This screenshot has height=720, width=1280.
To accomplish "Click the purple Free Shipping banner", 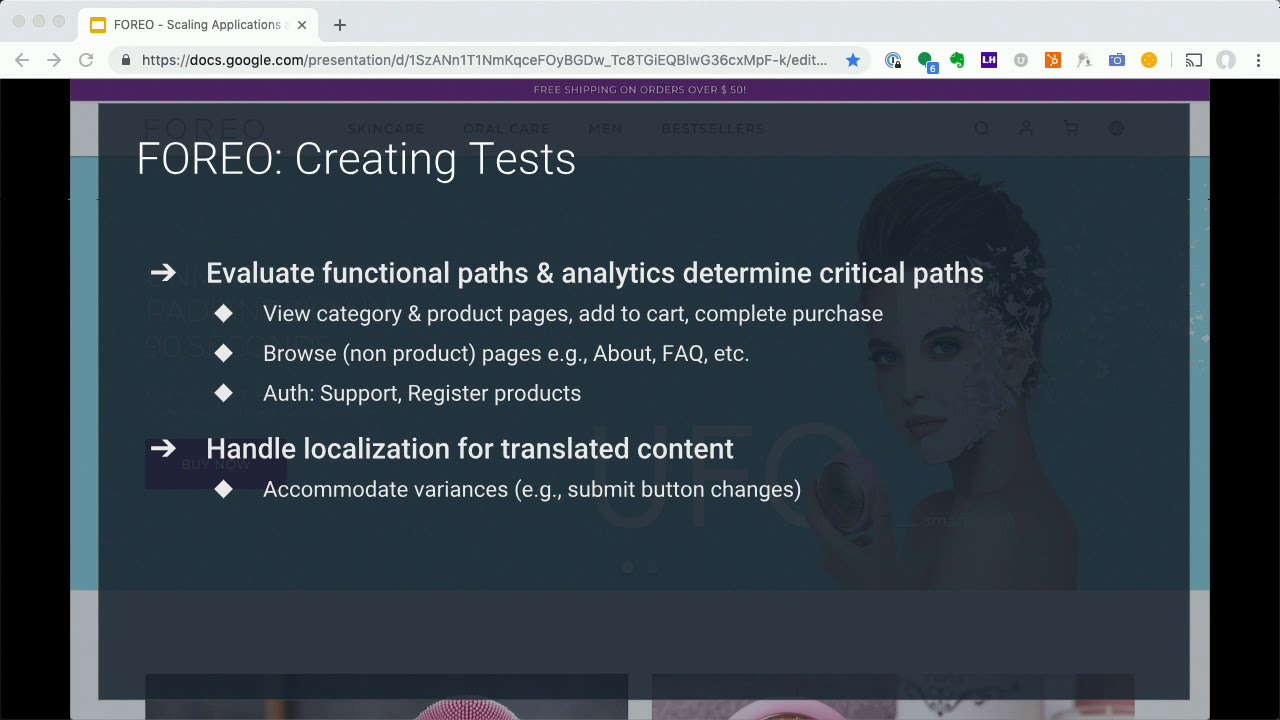I will click(x=640, y=90).
